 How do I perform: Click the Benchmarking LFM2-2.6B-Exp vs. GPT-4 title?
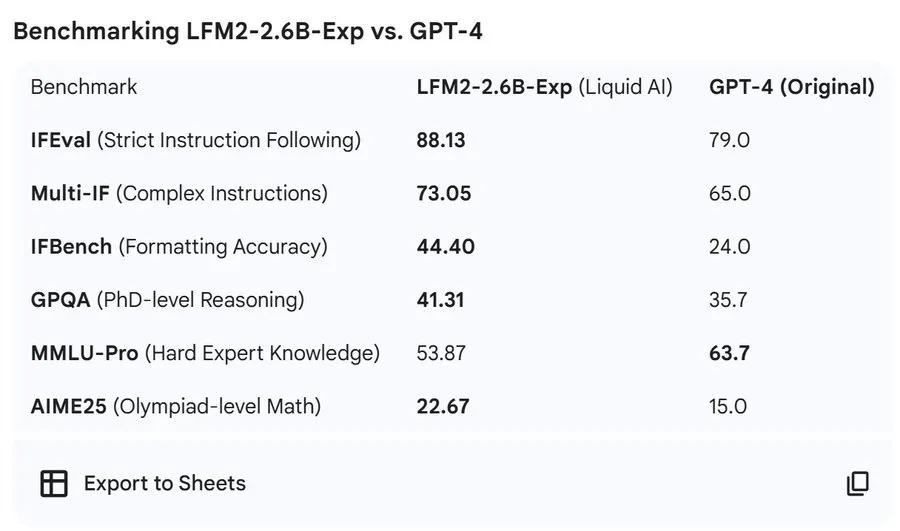tap(248, 30)
